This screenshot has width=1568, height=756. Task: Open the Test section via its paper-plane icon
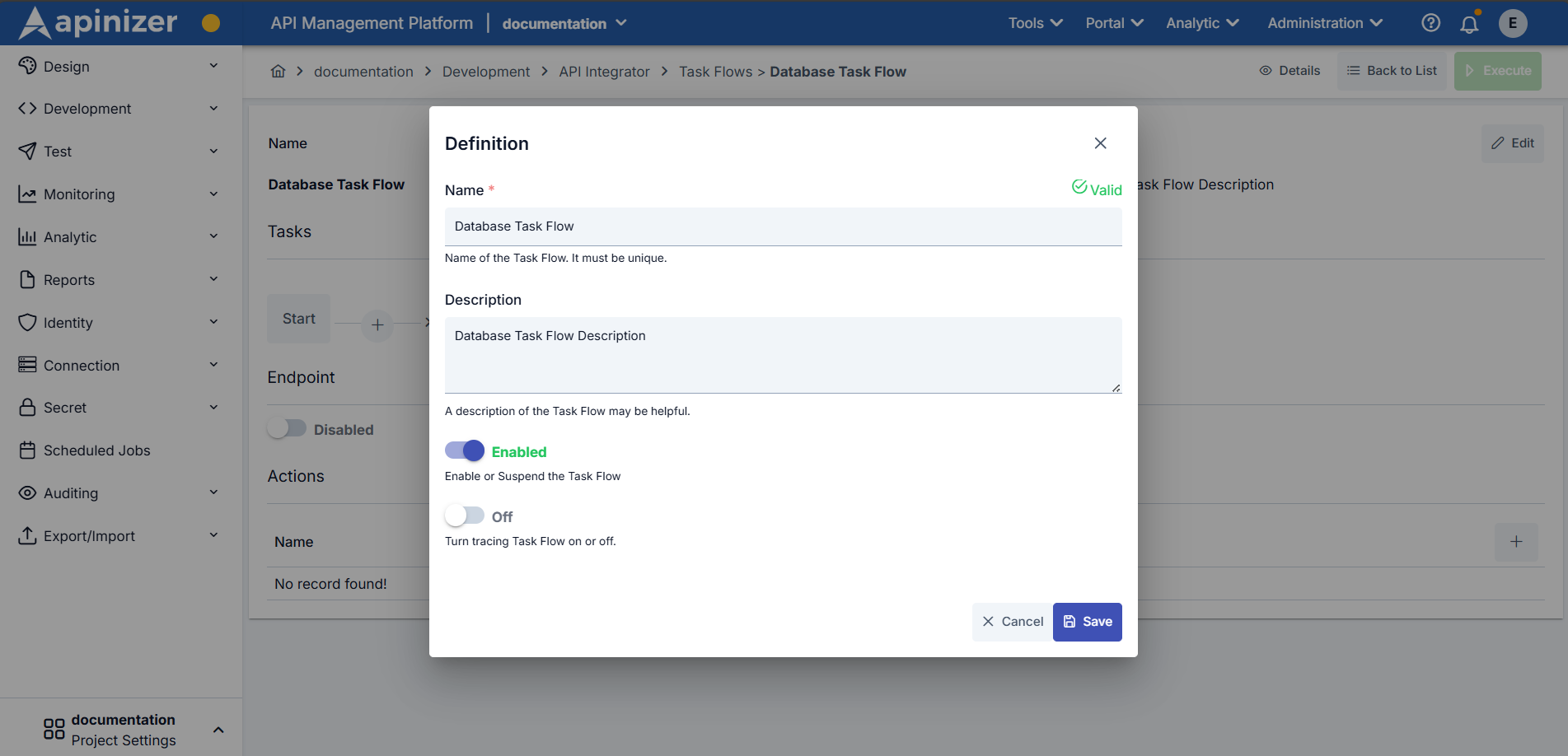(x=28, y=151)
